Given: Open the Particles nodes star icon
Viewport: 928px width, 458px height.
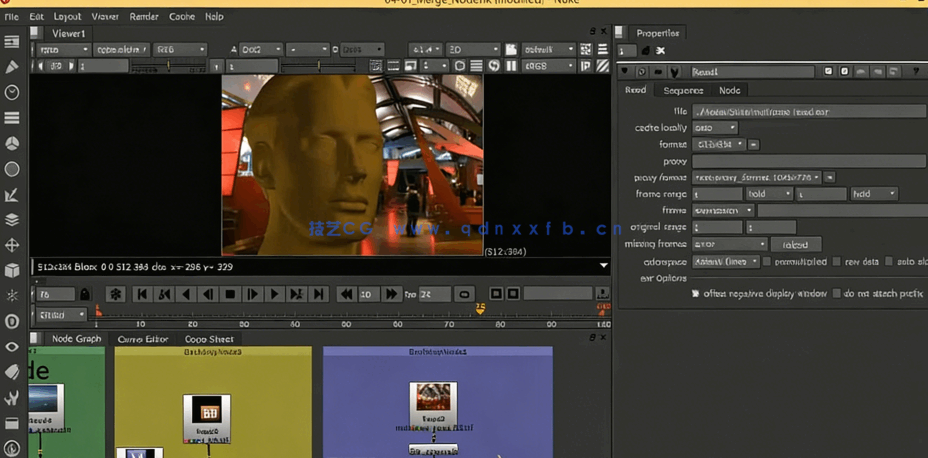Looking at the screenshot, I should (x=12, y=295).
